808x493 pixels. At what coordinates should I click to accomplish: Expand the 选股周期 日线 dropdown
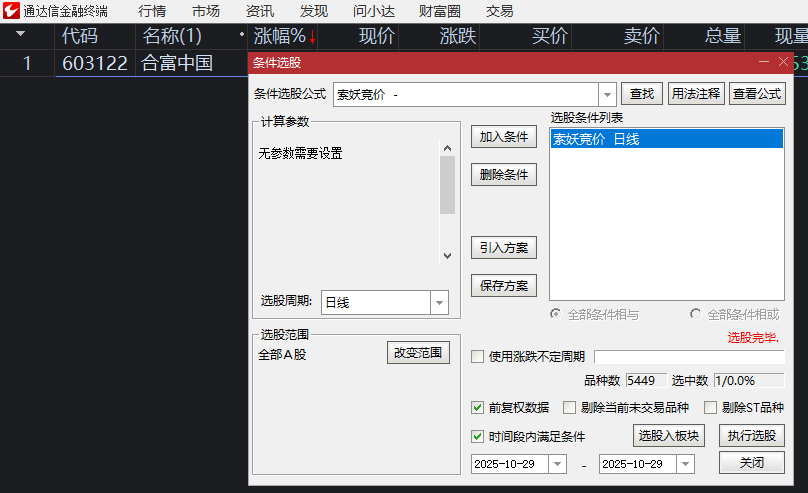pos(439,302)
